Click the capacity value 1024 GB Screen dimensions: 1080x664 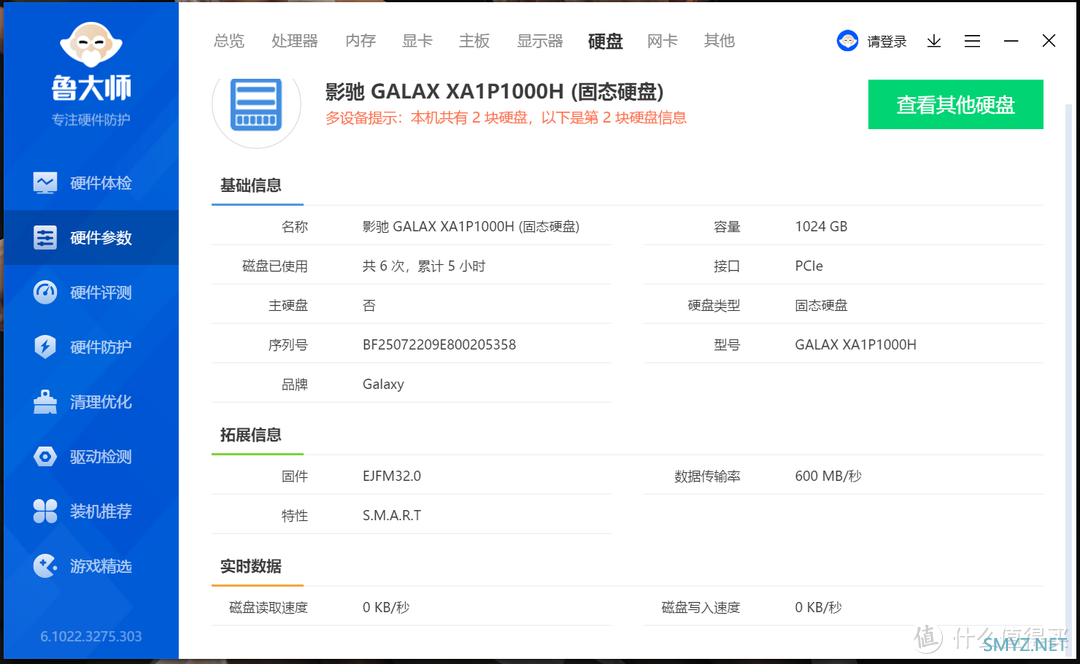821,227
